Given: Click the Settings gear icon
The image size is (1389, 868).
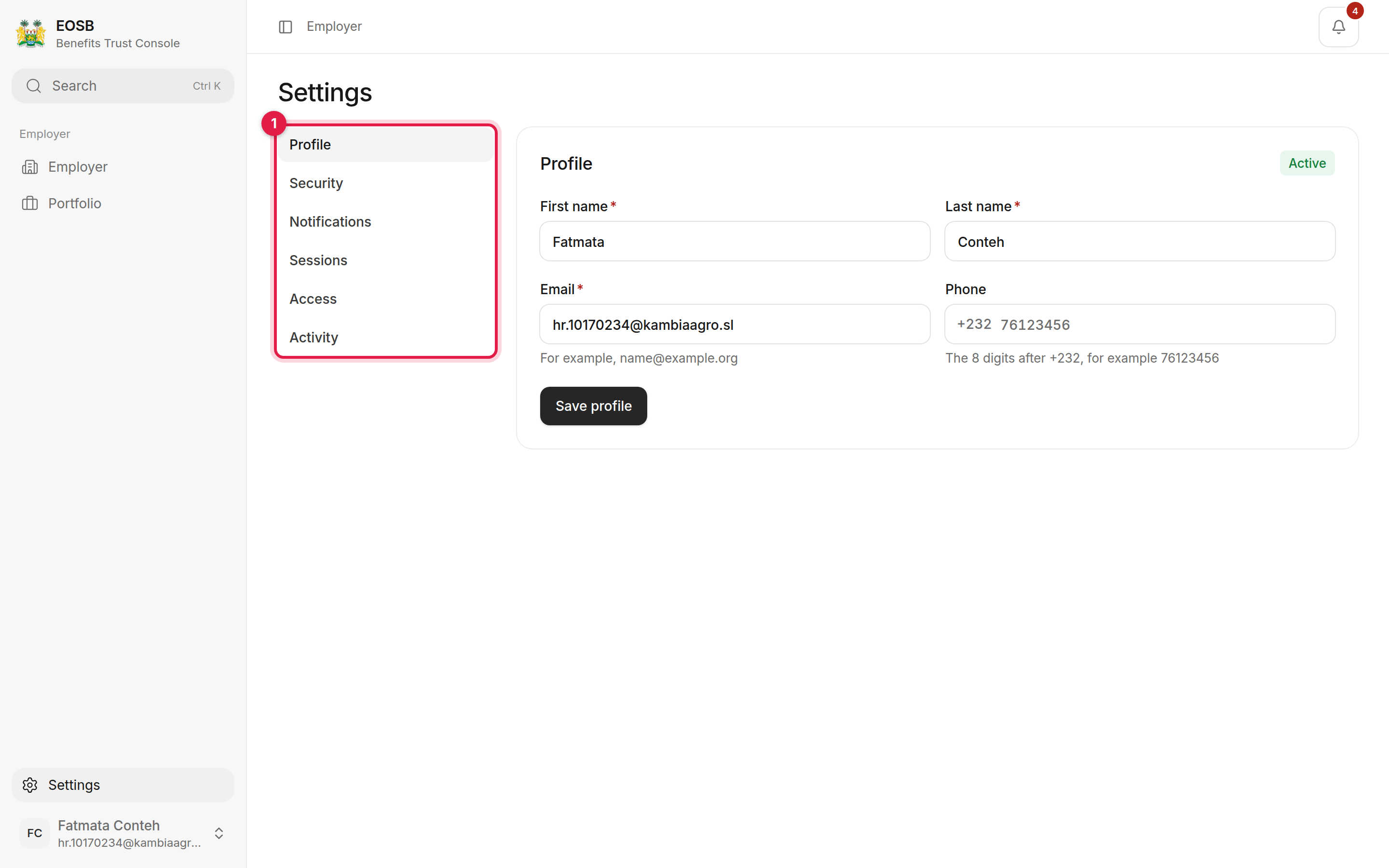Looking at the screenshot, I should coord(30,785).
